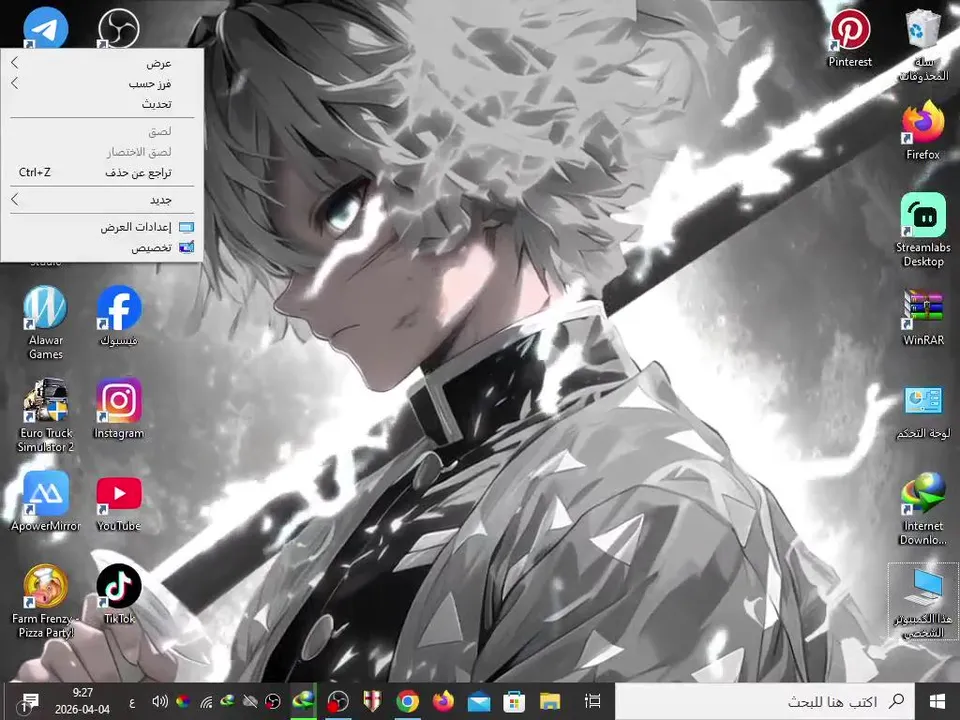
Task: Open Microsoft Store from the taskbar
Action: point(514,702)
